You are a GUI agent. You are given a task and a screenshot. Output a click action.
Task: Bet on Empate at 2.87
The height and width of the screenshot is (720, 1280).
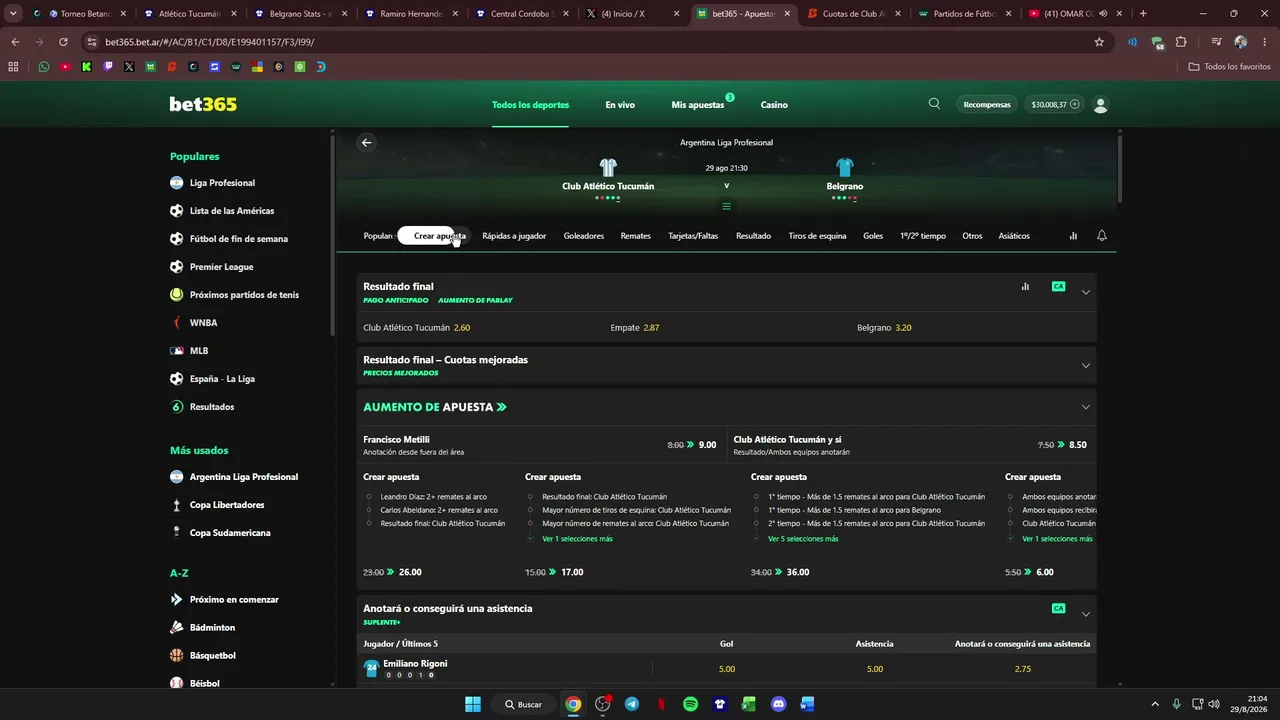click(651, 328)
